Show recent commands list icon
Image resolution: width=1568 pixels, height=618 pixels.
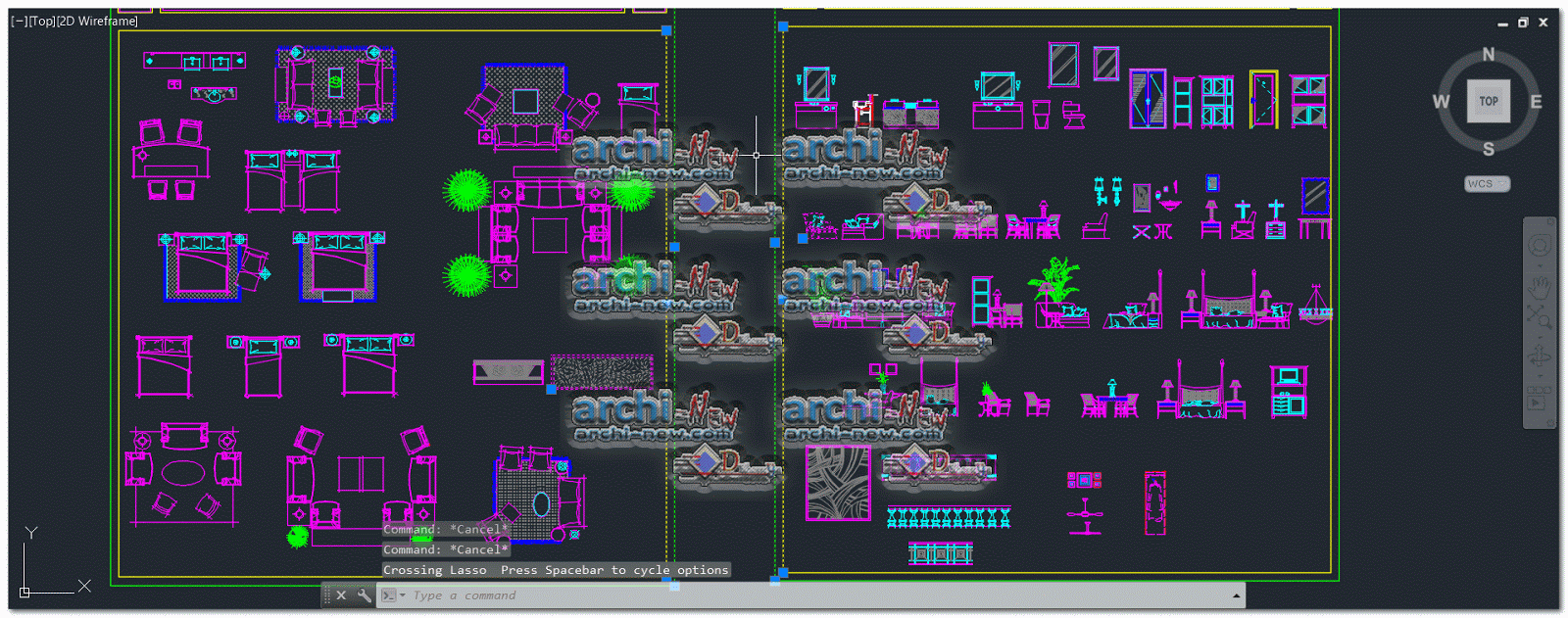click(388, 595)
